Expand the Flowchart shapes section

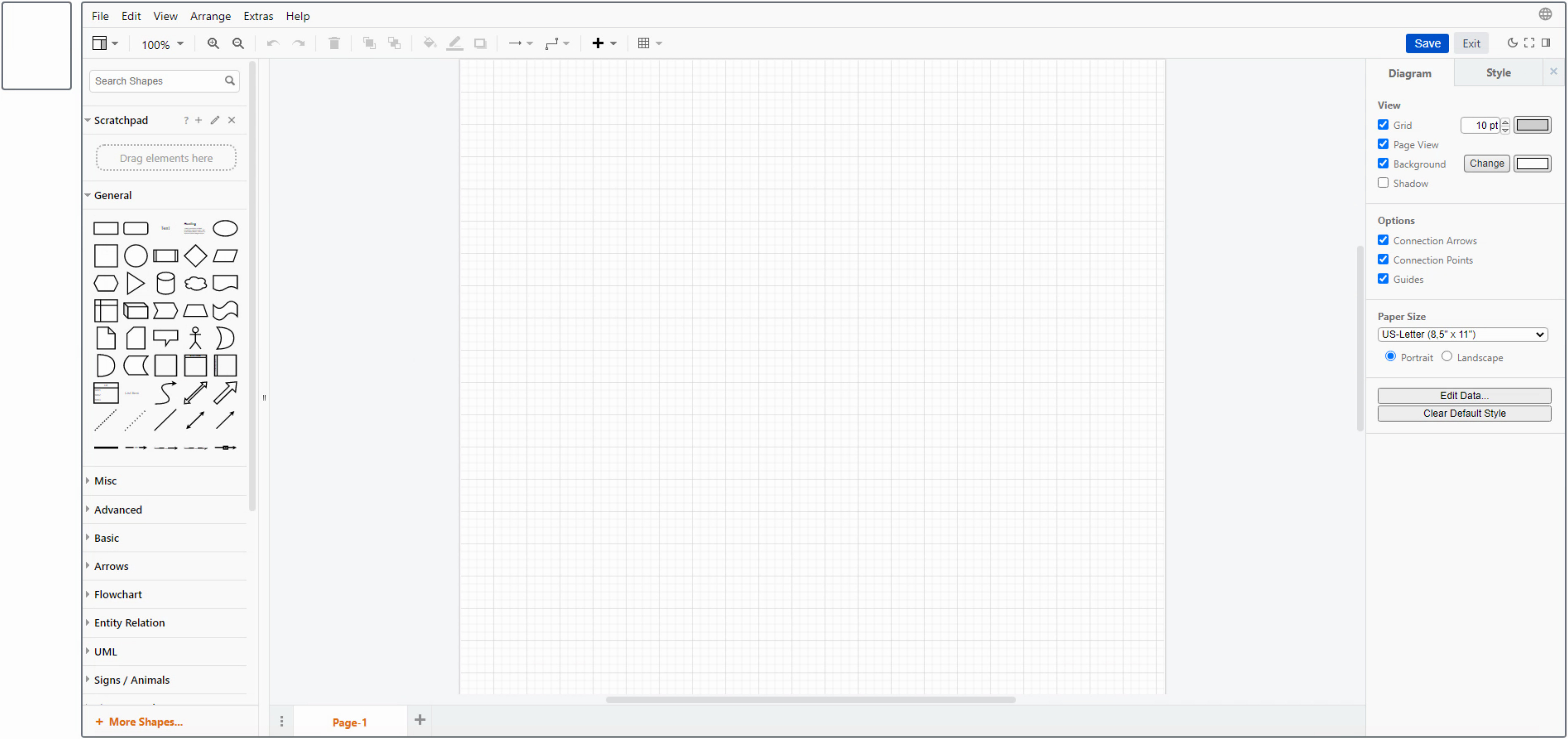point(118,594)
